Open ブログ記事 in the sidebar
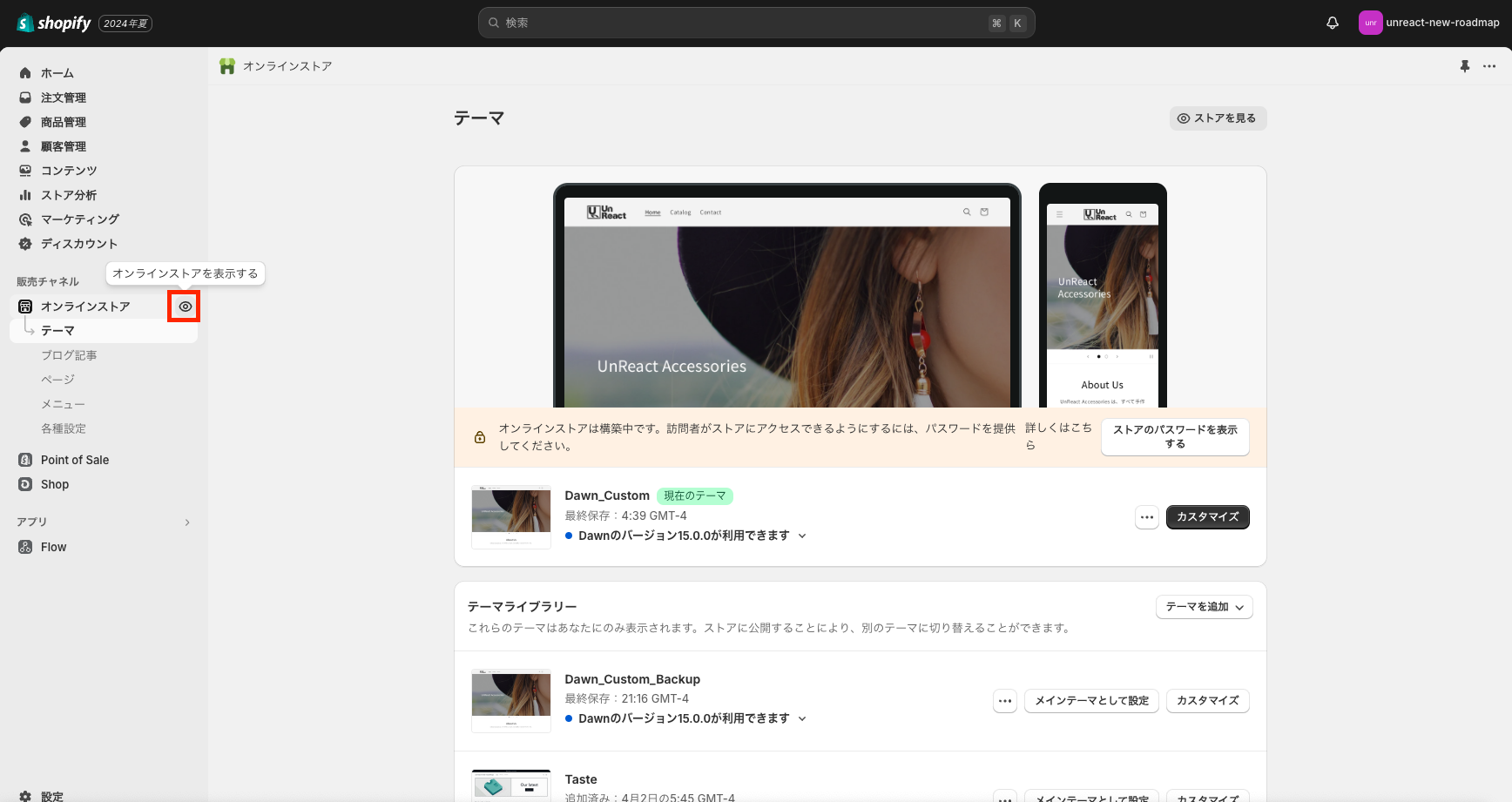The height and width of the screenshot is (802, 1512). [x=67, y=355]
